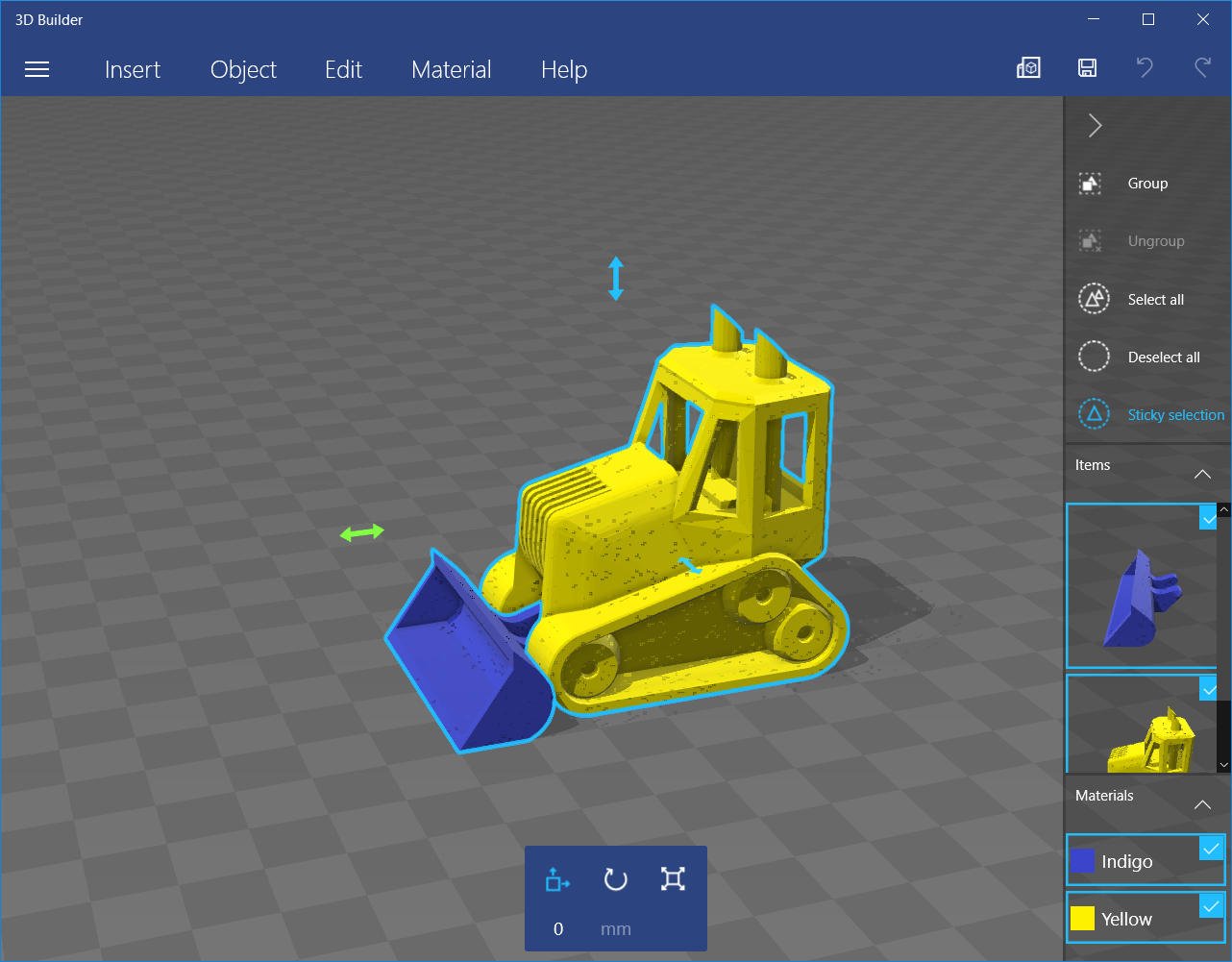Open the Insert menu
Viewport: 1232px width, 962px height.
pyautogui.click(x=133, y=69)
